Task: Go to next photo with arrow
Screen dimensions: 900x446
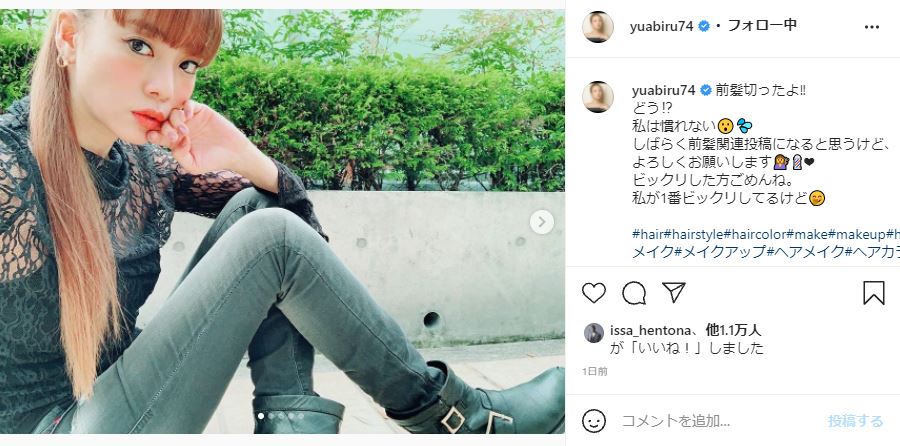Action: point(541,222)
